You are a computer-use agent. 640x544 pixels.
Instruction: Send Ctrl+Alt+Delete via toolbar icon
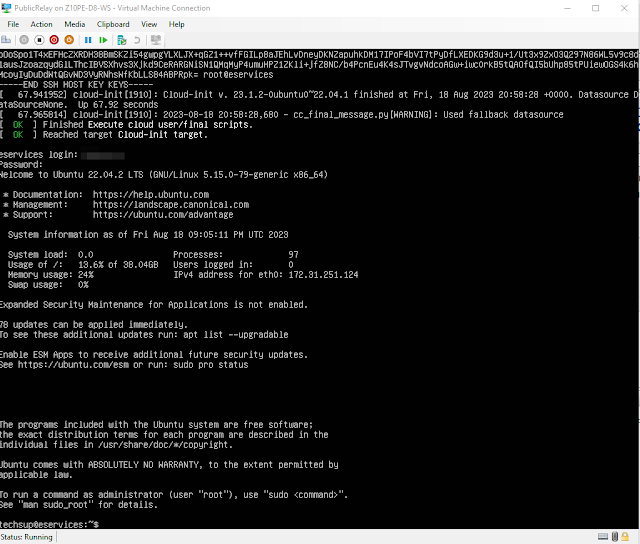click(6, 40)
